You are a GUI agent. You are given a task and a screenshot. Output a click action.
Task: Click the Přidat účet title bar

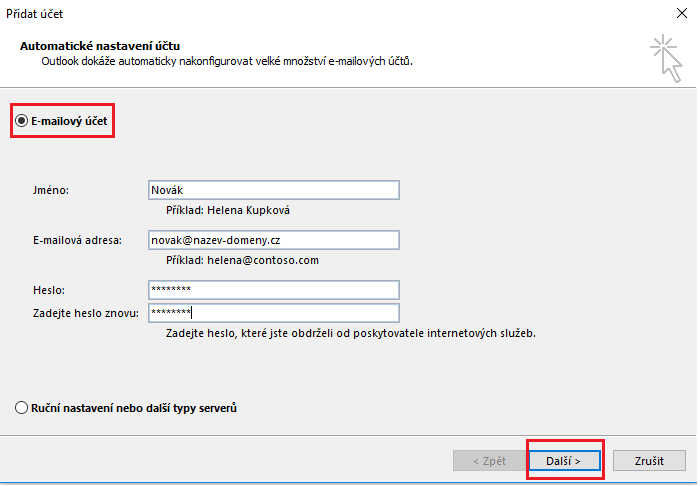[x=300, y=14]
